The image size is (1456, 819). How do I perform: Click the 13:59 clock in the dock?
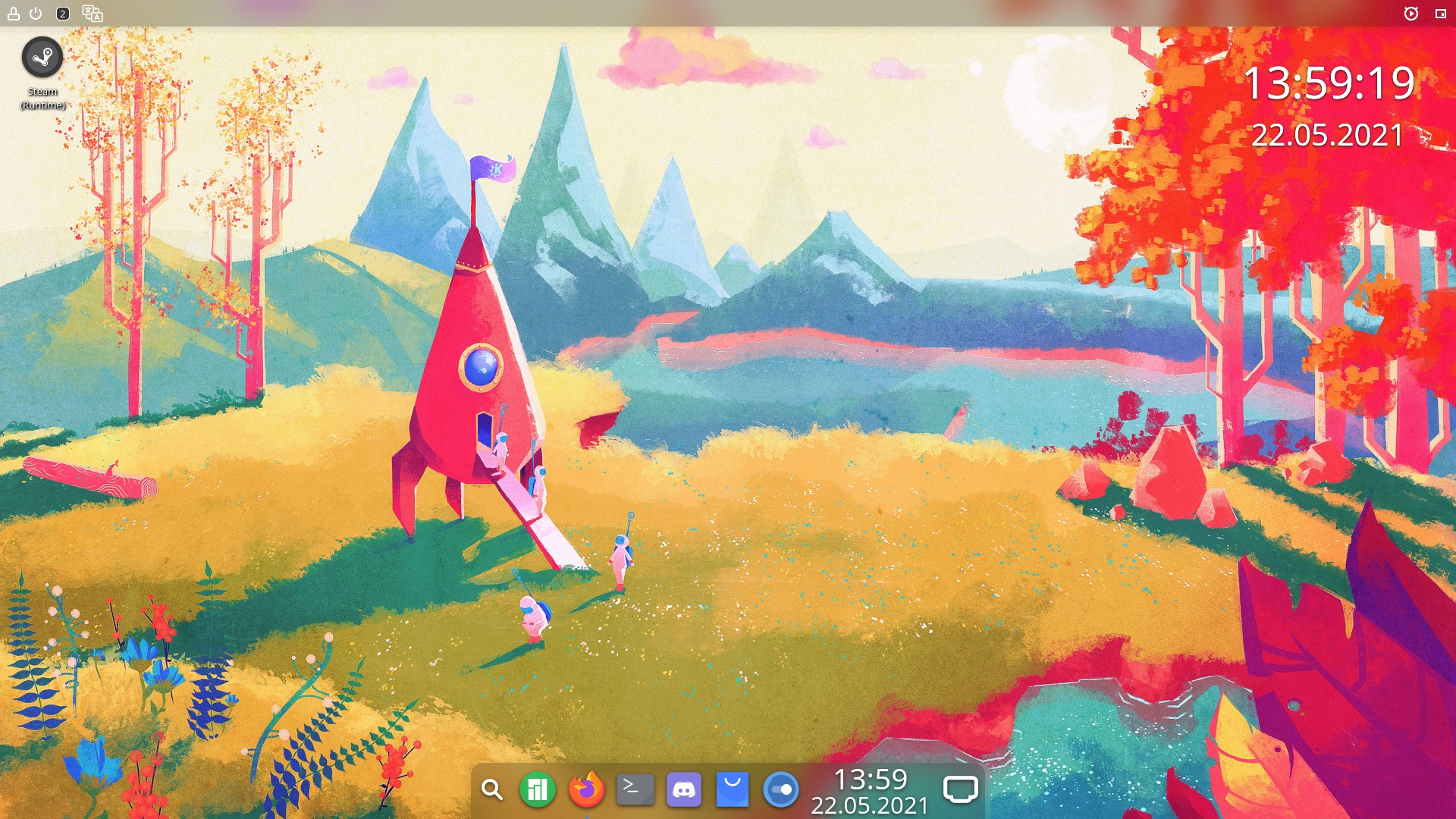(x=870, y=780)
